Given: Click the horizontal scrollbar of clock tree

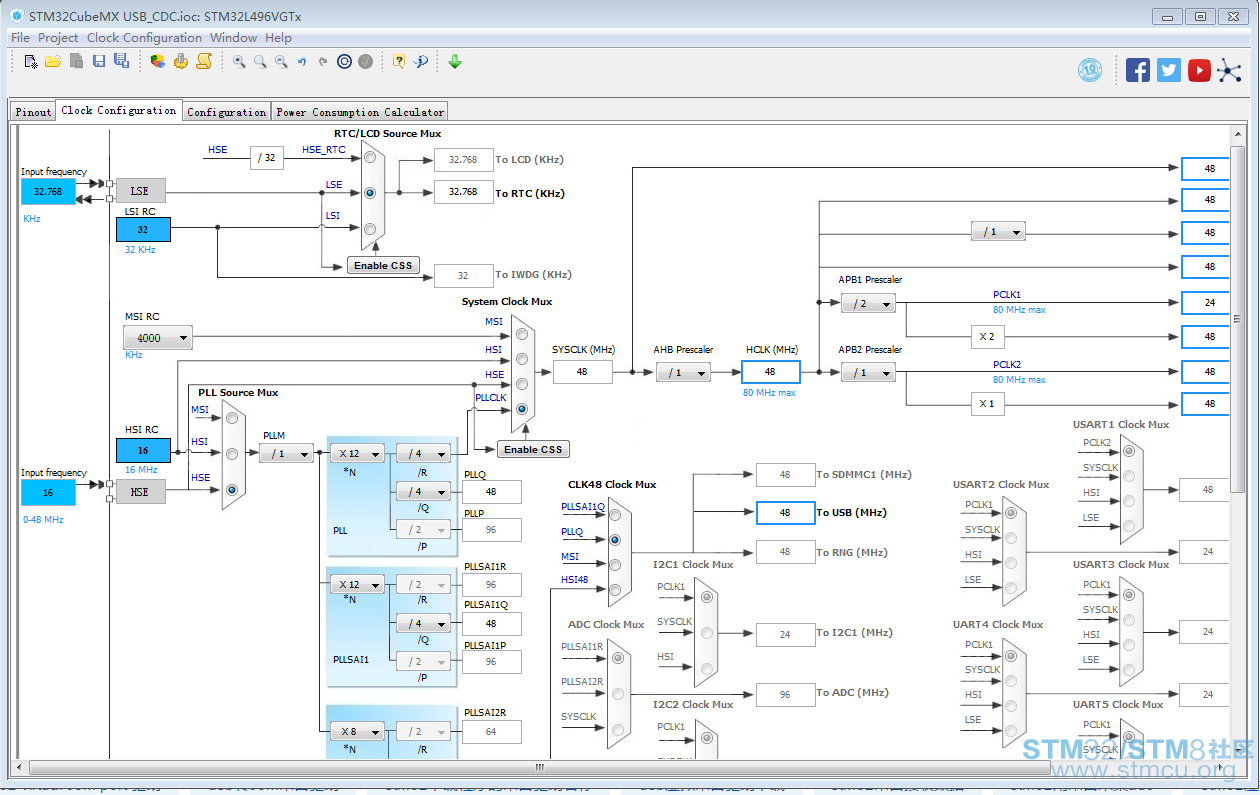Looking at the screenshot, I should [539, 768].
